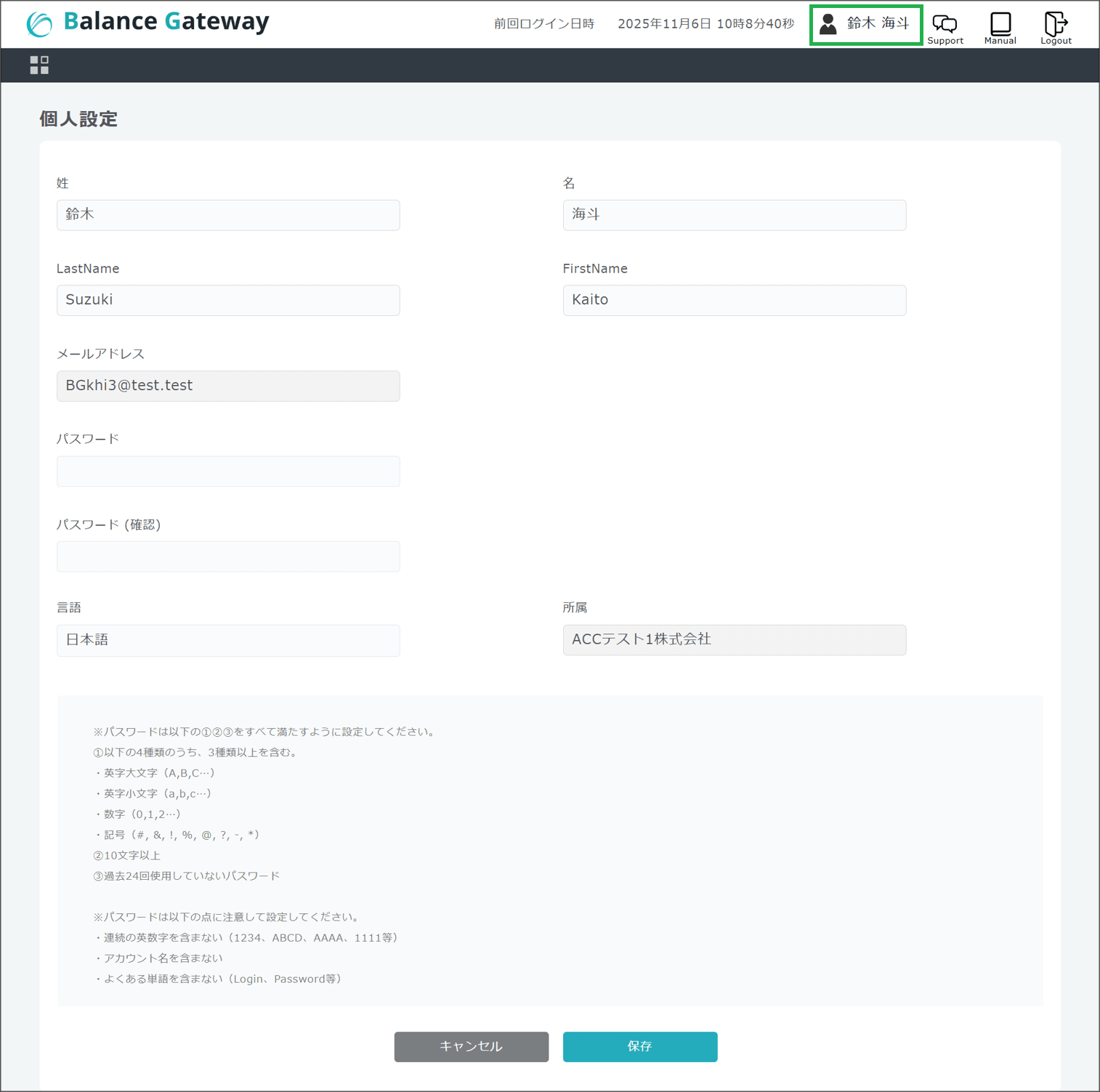Select the メールアドレス field
The height and width of the screenshot is (1092, 1100).
pyautogui.click(x=228, y=386)
